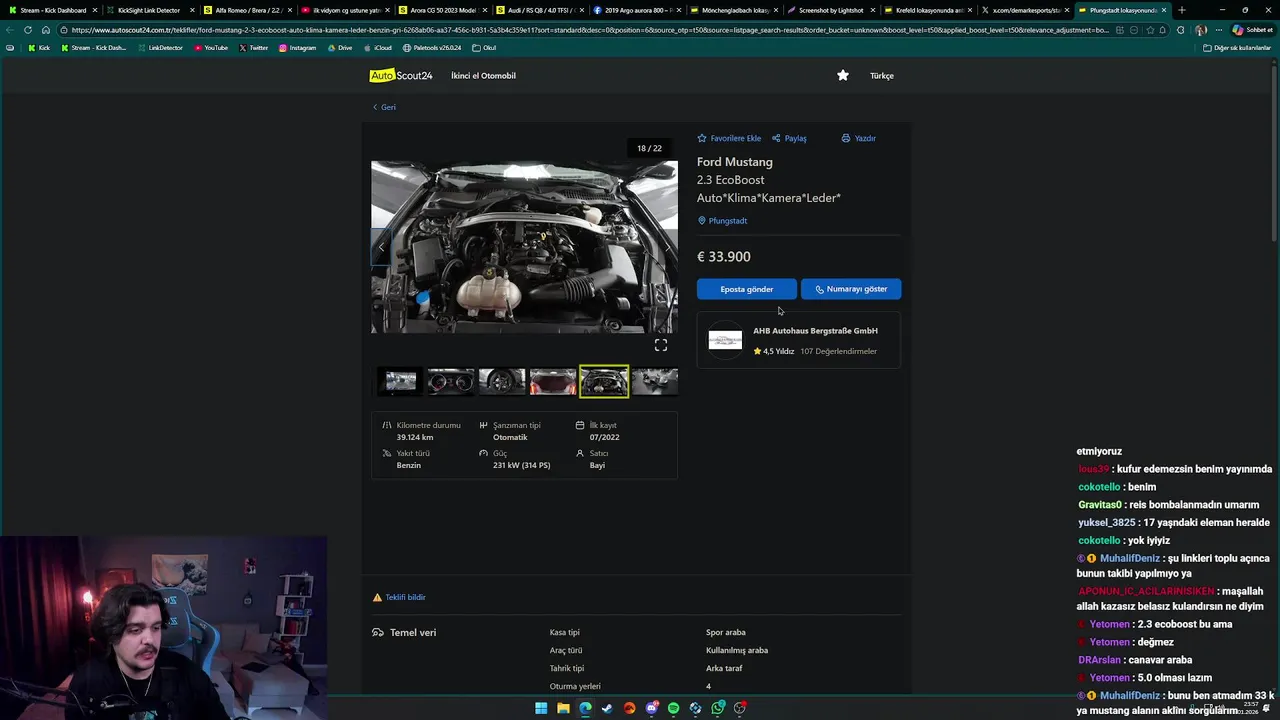
Task: Switch to Krefeld lokasyonunda tab
Action: pos(927,10)
